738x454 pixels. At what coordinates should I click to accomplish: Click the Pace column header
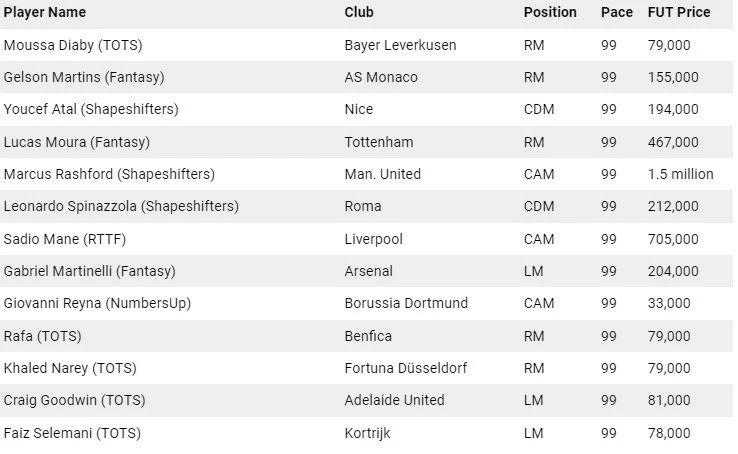(617, 12)
